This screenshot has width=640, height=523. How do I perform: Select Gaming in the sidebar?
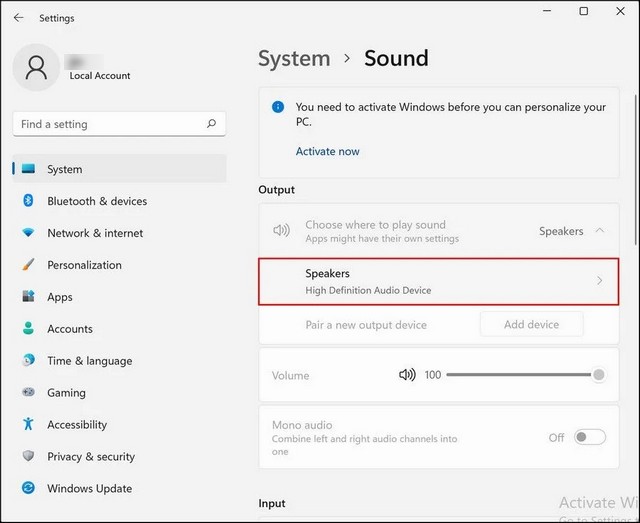[x=119, y=392]
